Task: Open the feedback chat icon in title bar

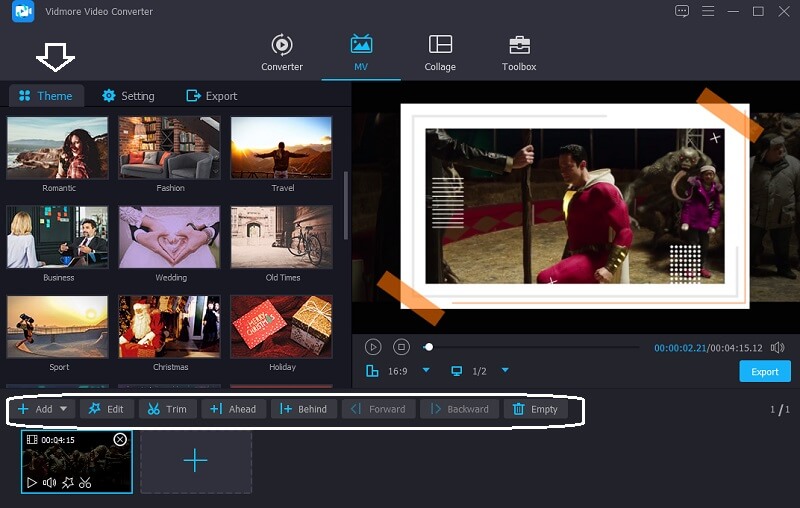Action: [682, 11]
